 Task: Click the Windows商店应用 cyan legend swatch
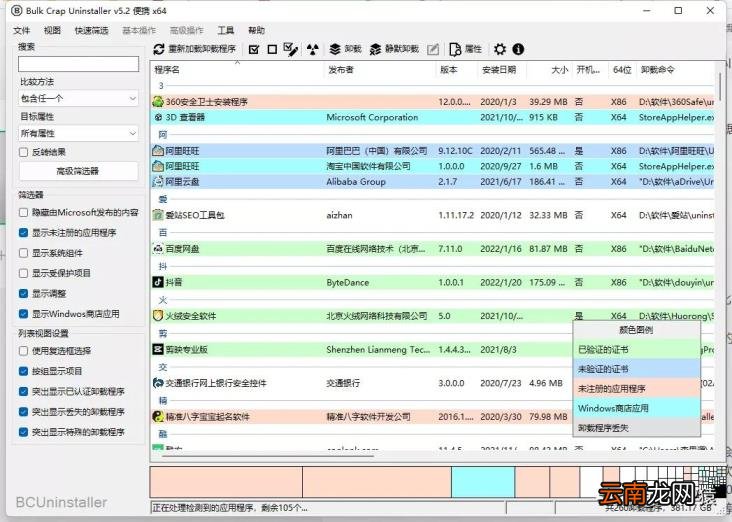click(637, 408)
